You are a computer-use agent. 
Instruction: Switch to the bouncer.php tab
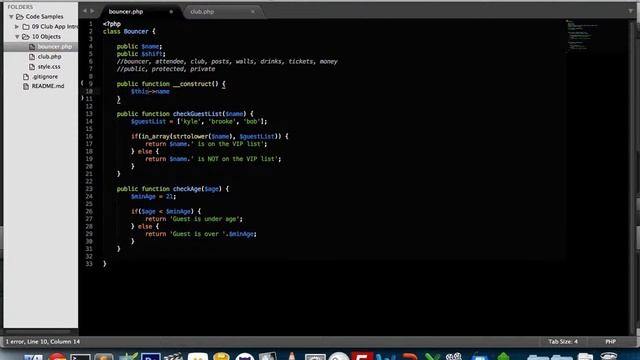126,12
